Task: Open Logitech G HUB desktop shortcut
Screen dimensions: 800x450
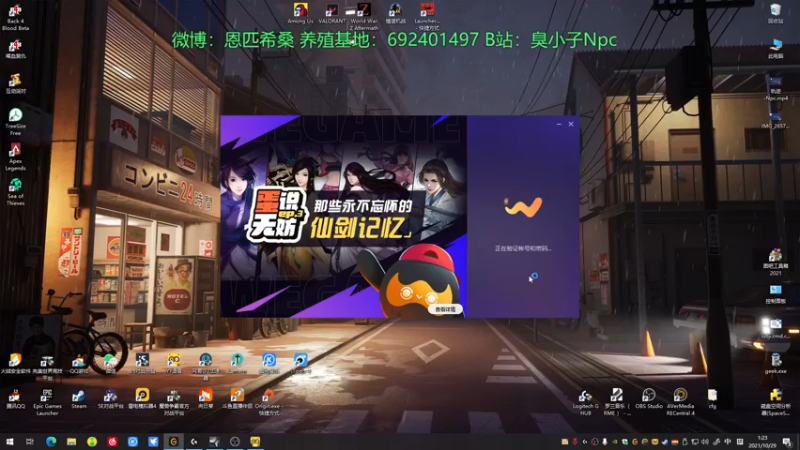Action: coord(585,402)
